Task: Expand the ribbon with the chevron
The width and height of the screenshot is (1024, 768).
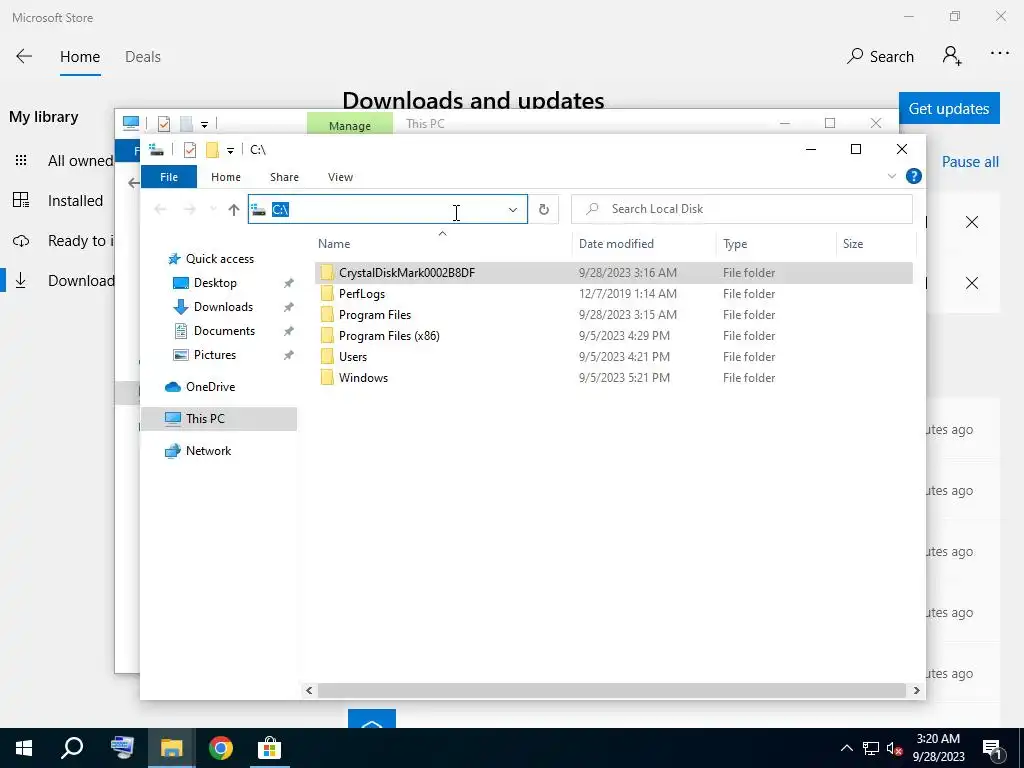Action: (891, 176)
